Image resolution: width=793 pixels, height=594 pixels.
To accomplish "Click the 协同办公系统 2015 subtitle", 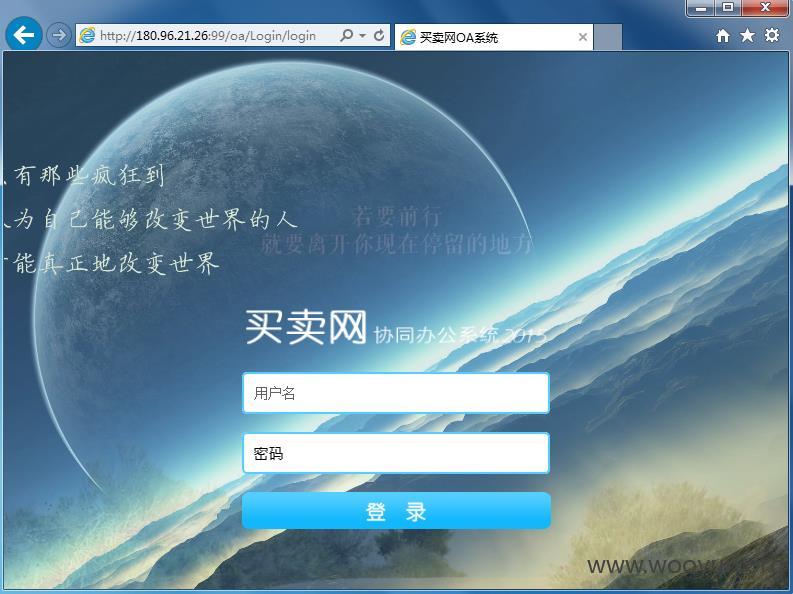I will click(460, 335).
